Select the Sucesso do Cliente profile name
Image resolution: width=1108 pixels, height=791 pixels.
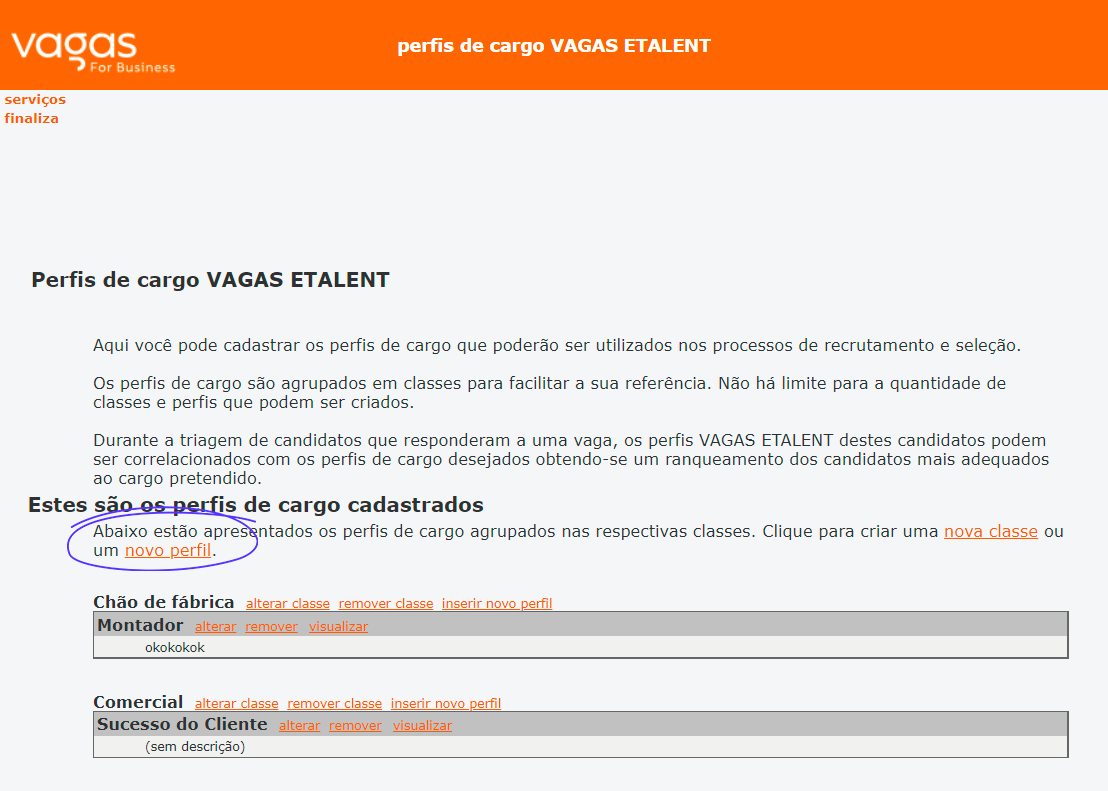pos(182,725)
